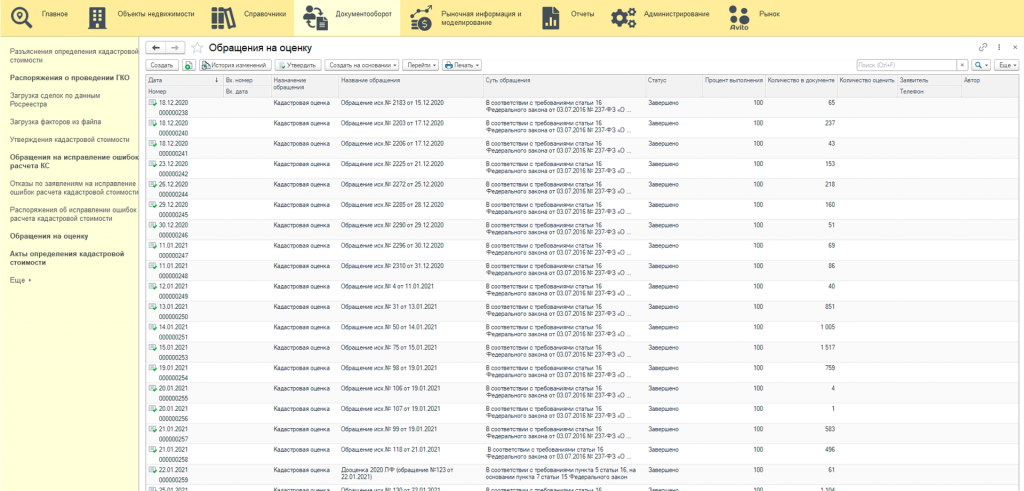Open История изменений
This screenshot has height=491, width=1024.
pos(236,65)
